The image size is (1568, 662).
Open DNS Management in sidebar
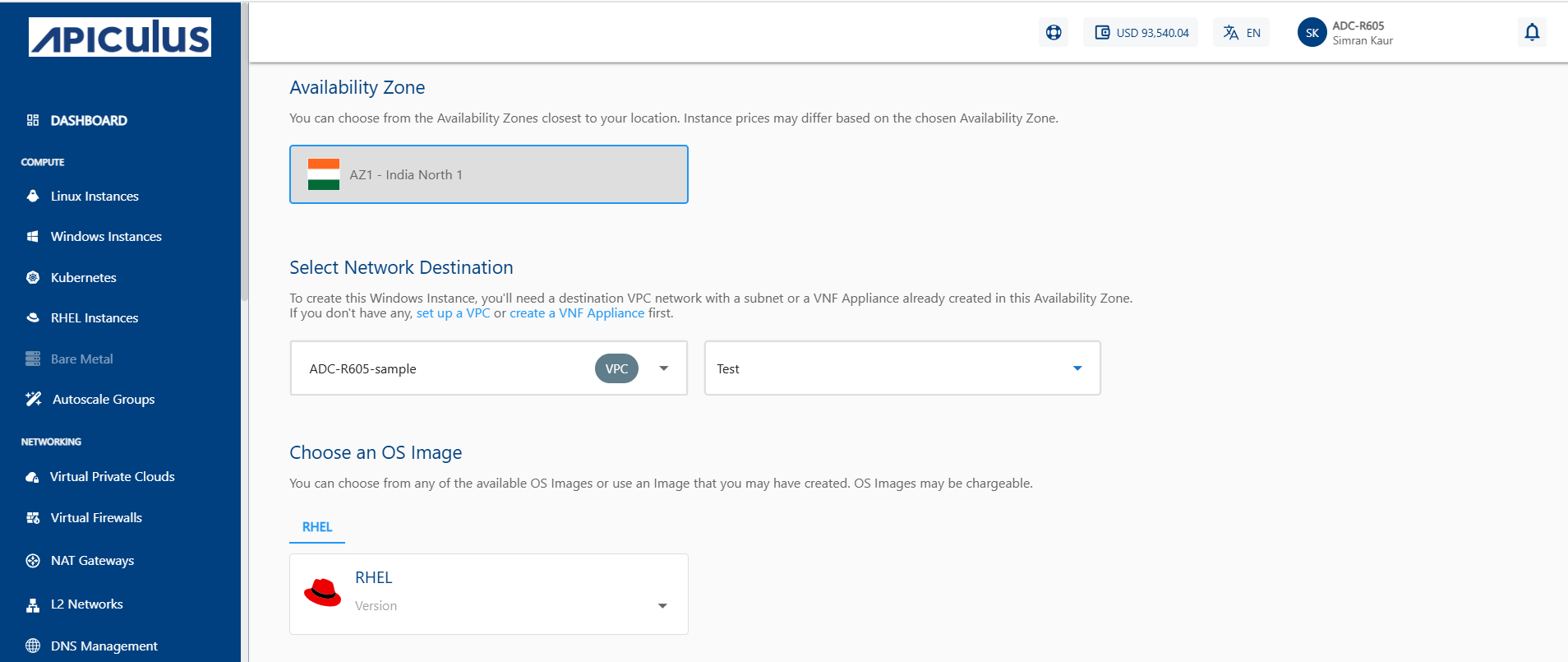tap(104, 646)
